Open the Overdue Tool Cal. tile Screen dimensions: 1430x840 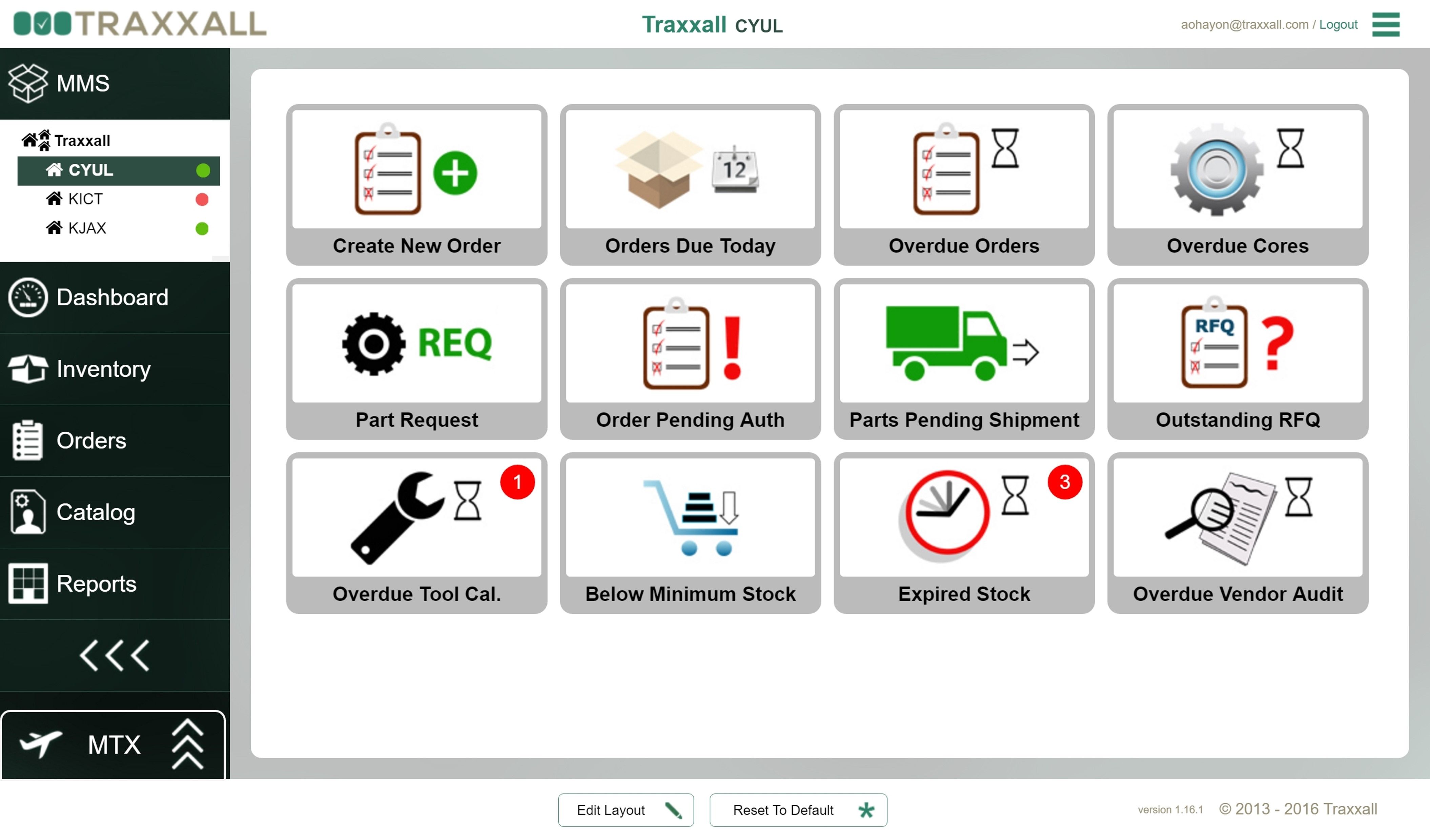coord(416,532)
